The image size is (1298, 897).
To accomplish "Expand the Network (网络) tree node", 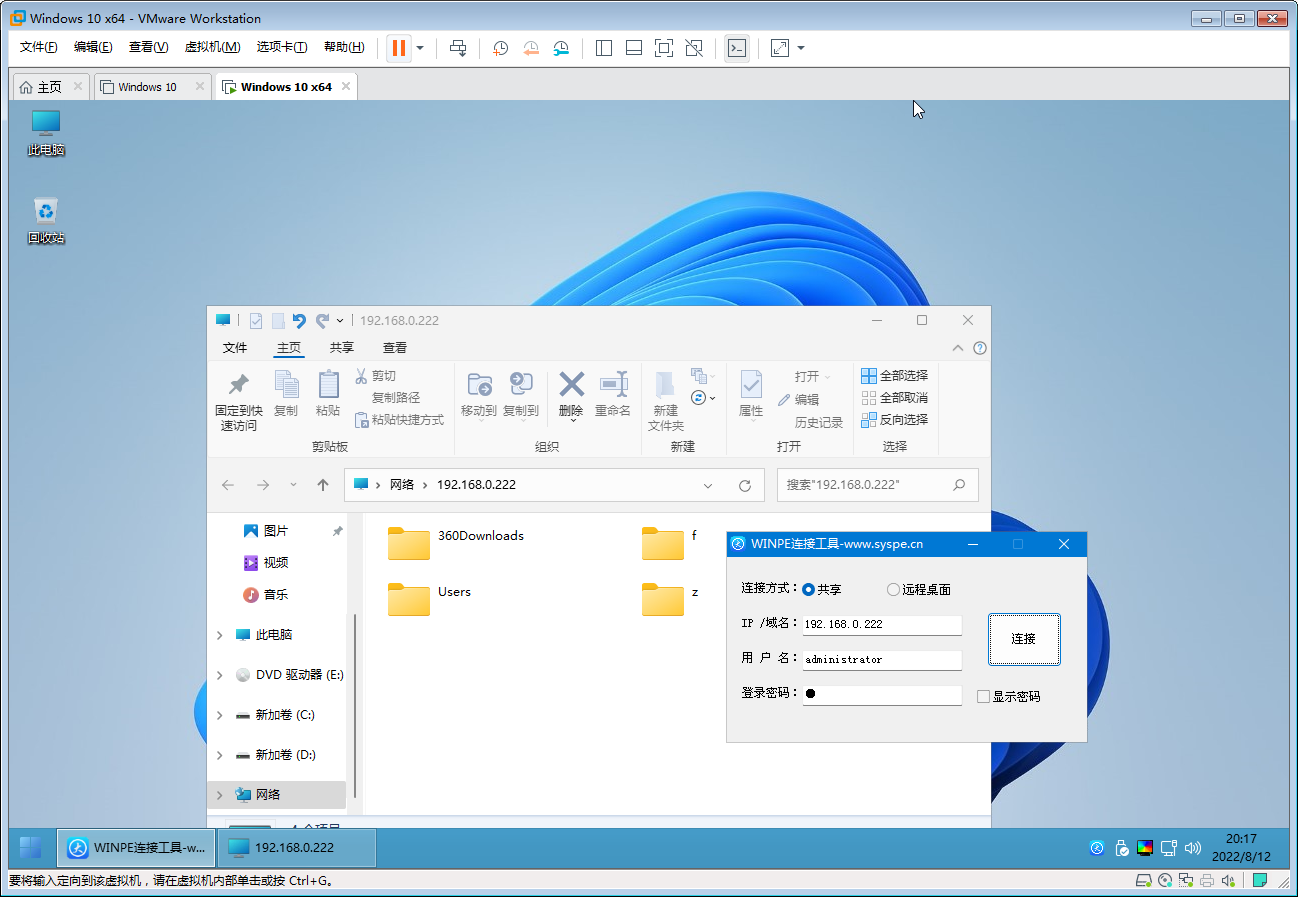I will tap(220, 795).
